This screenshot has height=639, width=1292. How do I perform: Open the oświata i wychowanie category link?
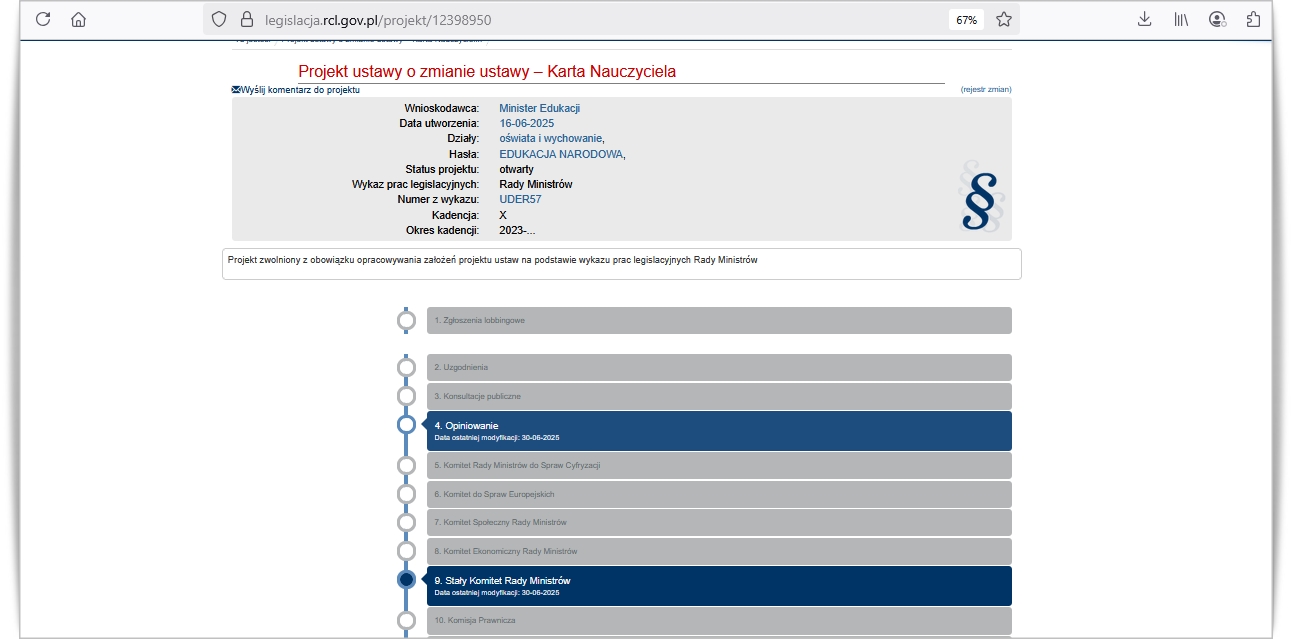tap(550, 138)
